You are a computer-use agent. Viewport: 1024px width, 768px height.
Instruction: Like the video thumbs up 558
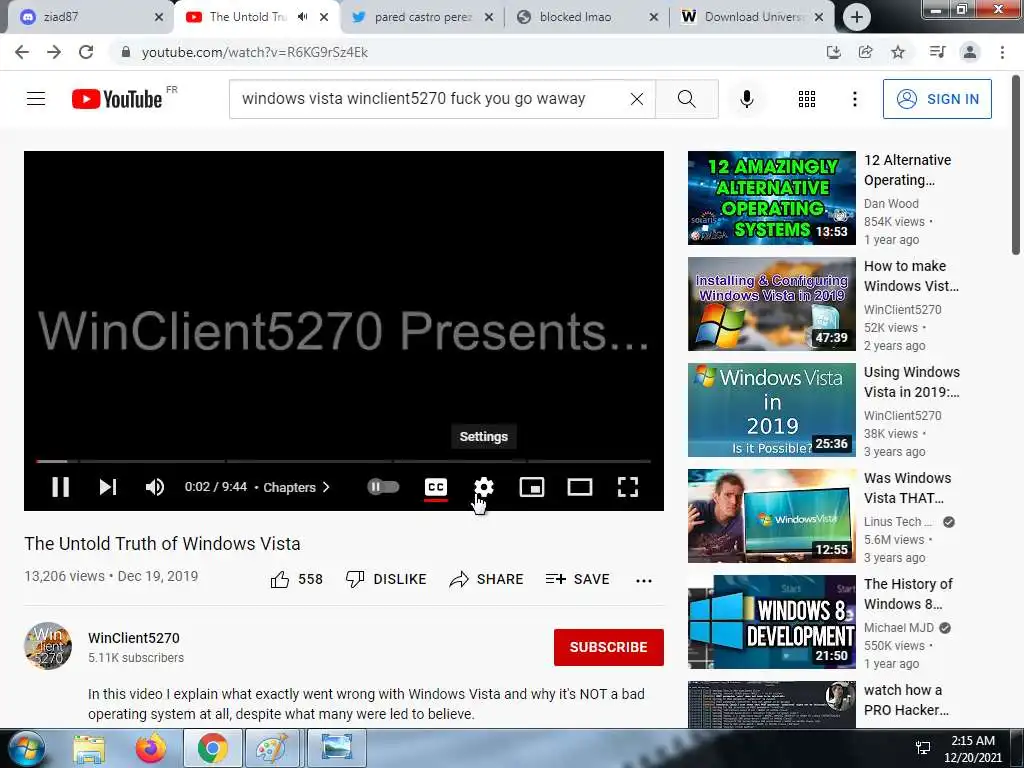(x=296, y=579)
